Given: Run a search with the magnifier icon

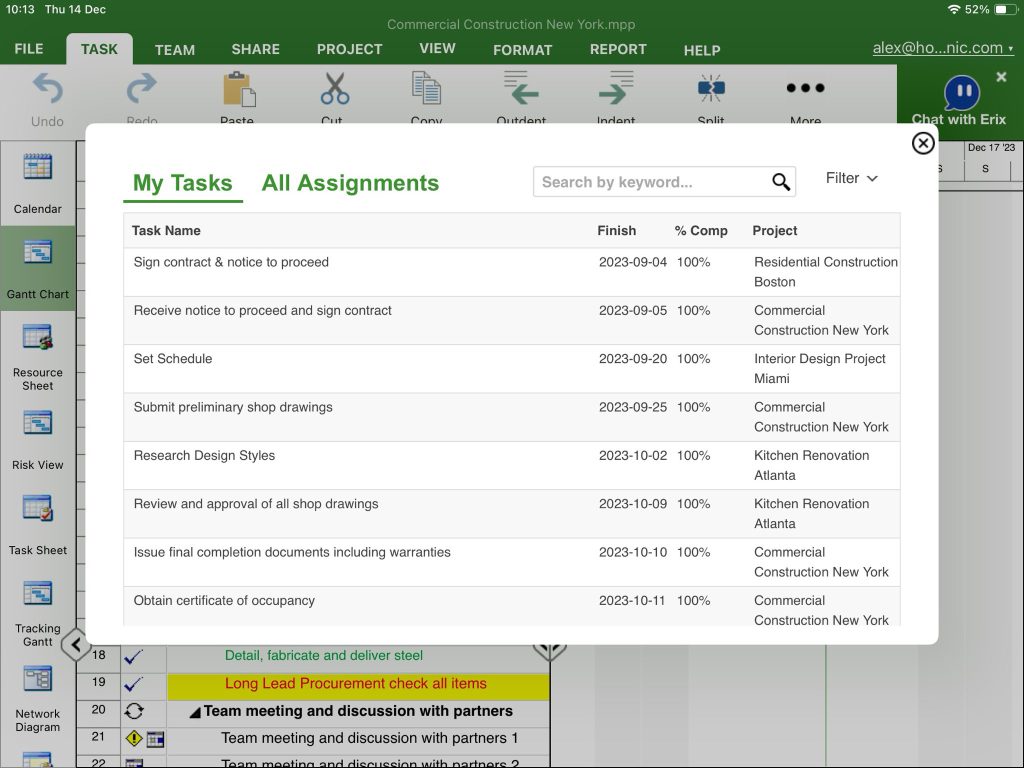Looking at the screenshot, I should tap(781, 182).
